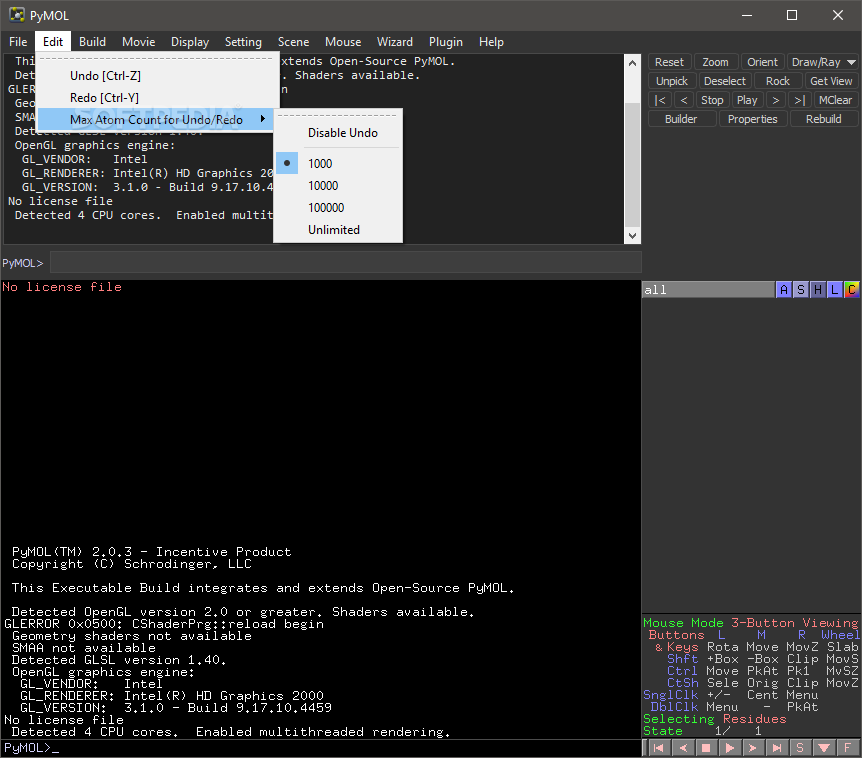The image size is (862, 758).
Task: Open the Movie menu
Action: 139,42
